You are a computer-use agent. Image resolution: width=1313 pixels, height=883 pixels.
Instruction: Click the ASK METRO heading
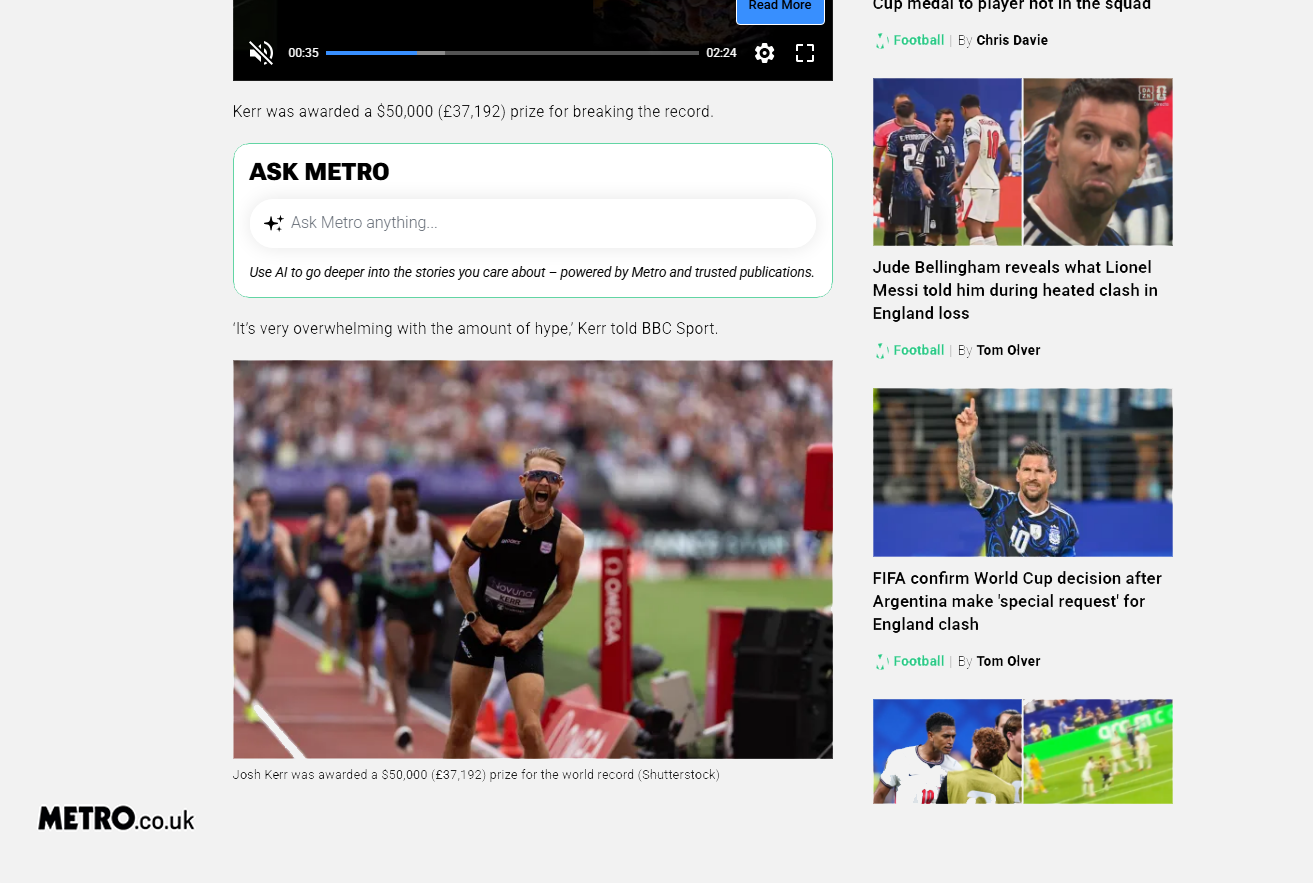[319, 172]
